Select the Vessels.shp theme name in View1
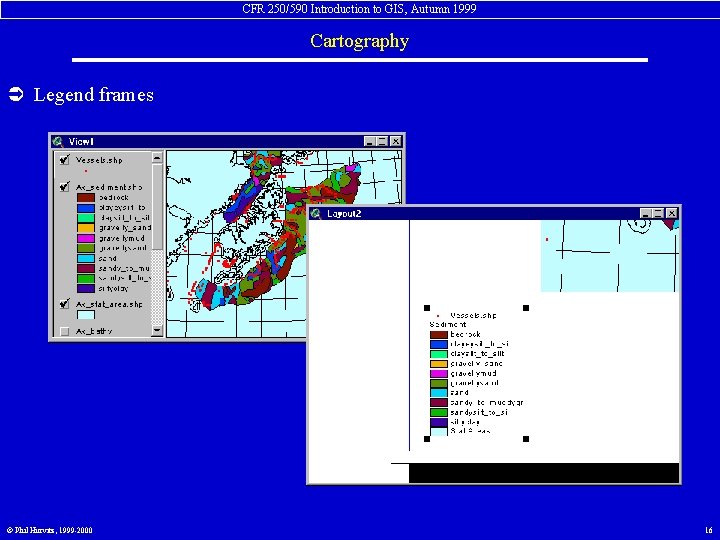720x540 pixels. pyautogui.click(x=99, y=160)
